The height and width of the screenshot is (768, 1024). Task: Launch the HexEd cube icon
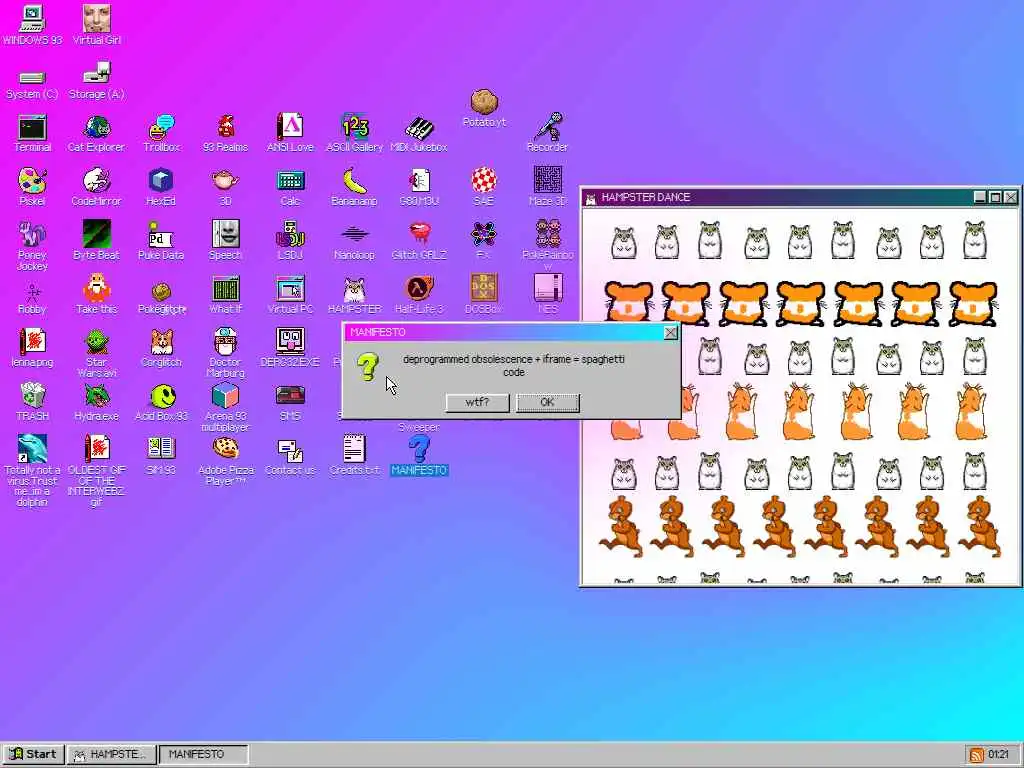161,187
